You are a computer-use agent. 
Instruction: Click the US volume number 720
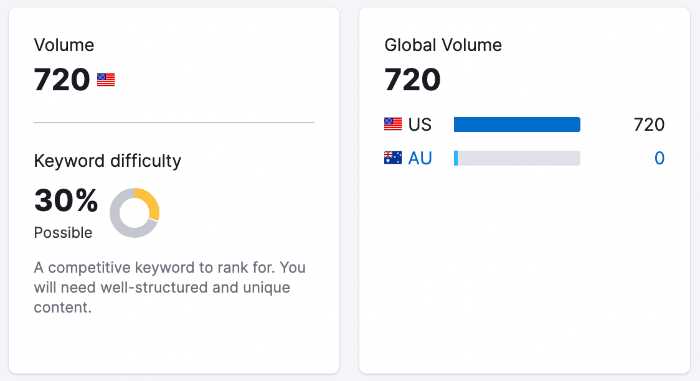pyautogui.click(x=649, y=125)
